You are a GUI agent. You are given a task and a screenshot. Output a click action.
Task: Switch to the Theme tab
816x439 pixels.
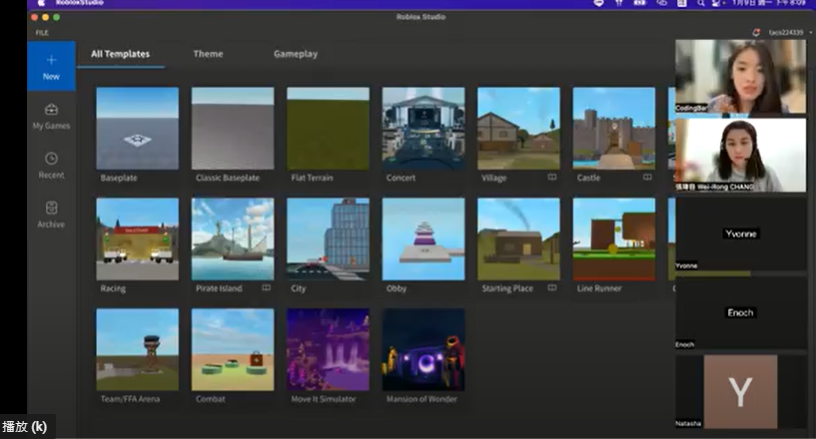point(208,54)
